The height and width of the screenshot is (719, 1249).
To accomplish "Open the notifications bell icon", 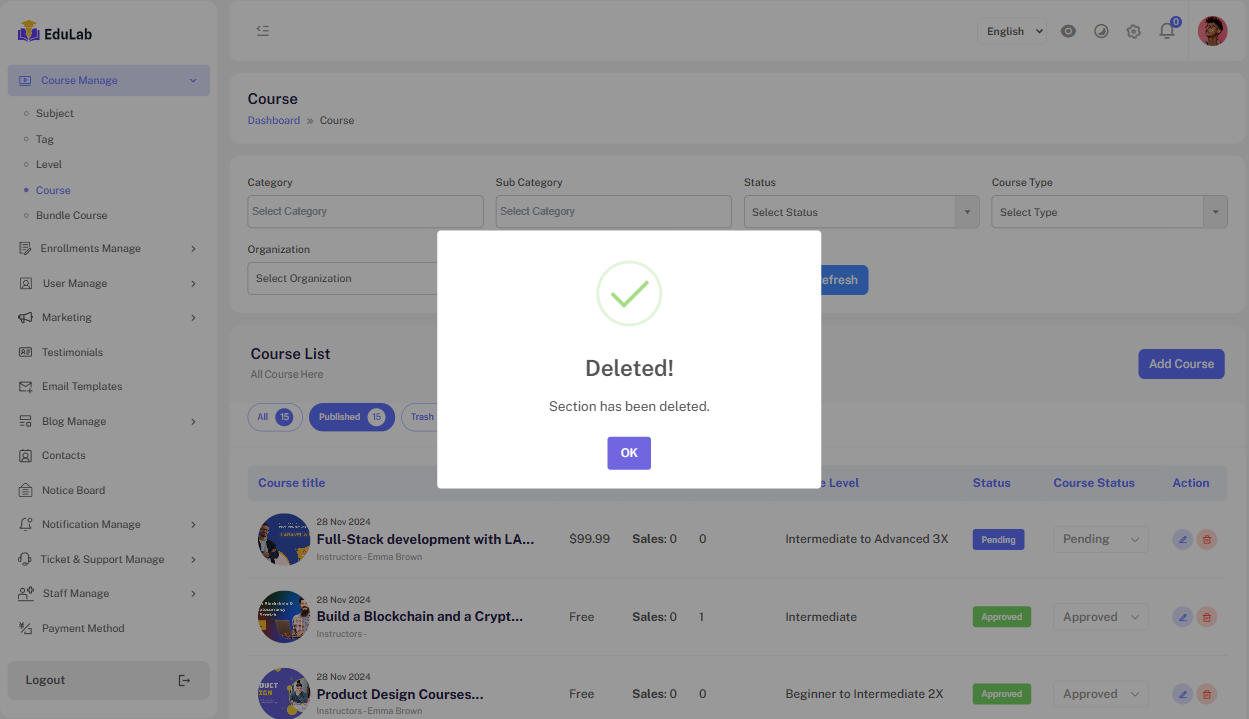I will click(x=1166, y=31).
